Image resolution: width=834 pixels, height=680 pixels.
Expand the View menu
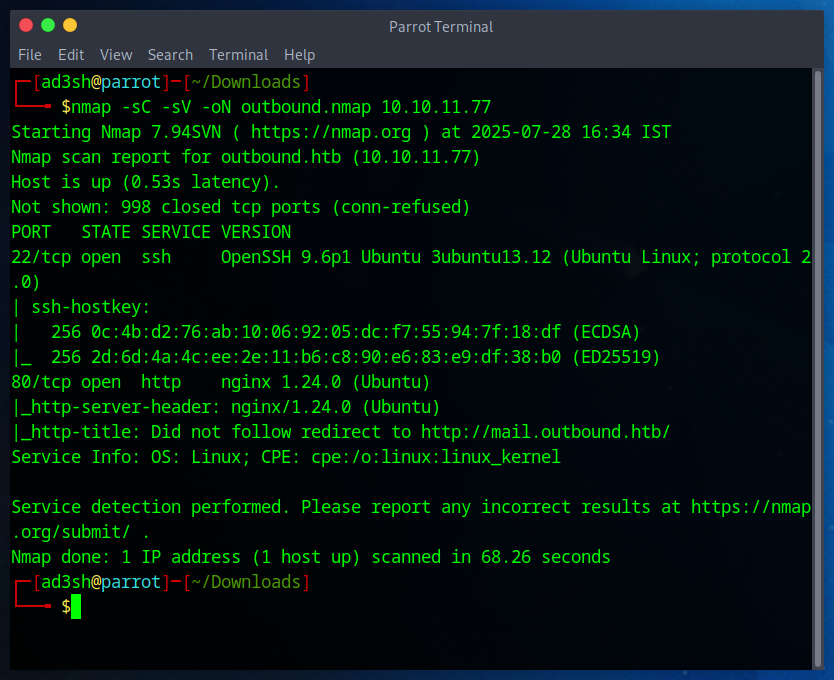tap(116, 55)
